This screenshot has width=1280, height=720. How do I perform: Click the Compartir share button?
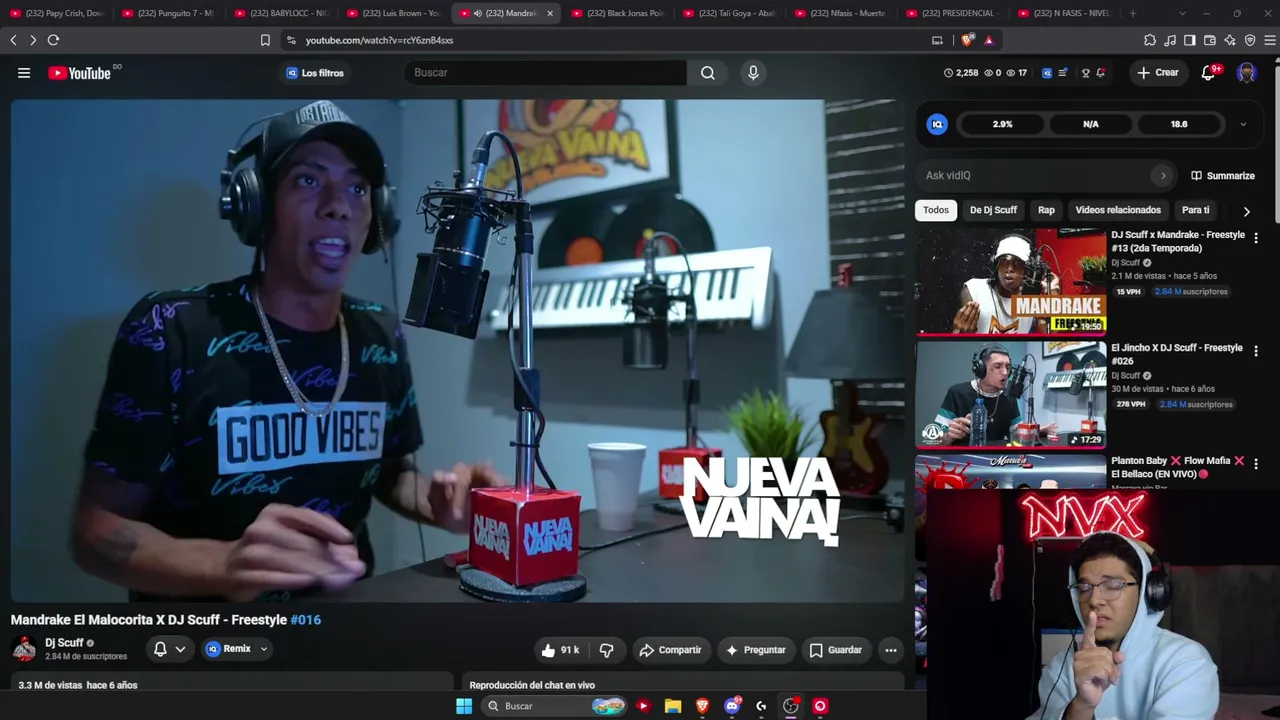pos(670,650)
